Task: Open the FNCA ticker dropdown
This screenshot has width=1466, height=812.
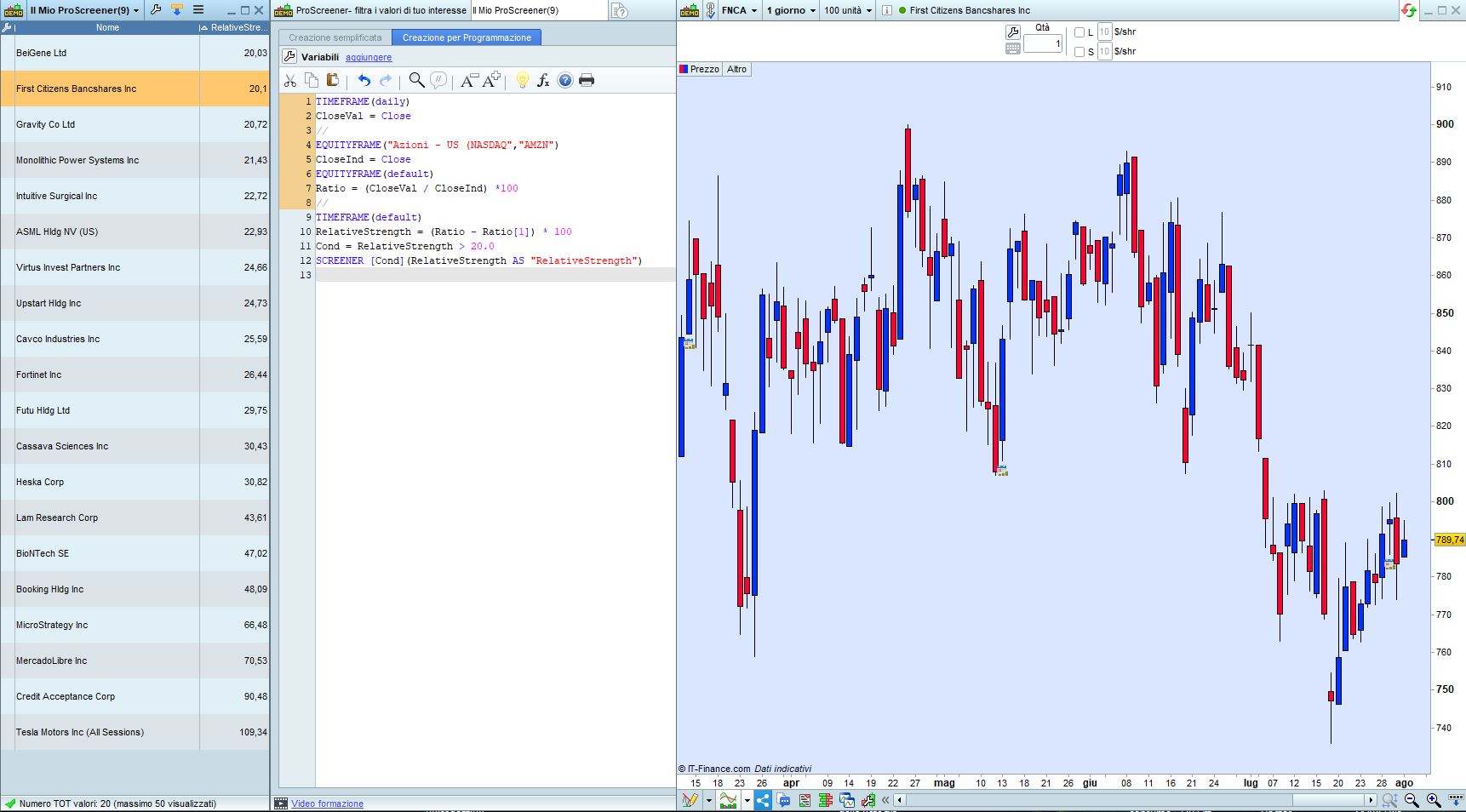Action: point(739,10)
